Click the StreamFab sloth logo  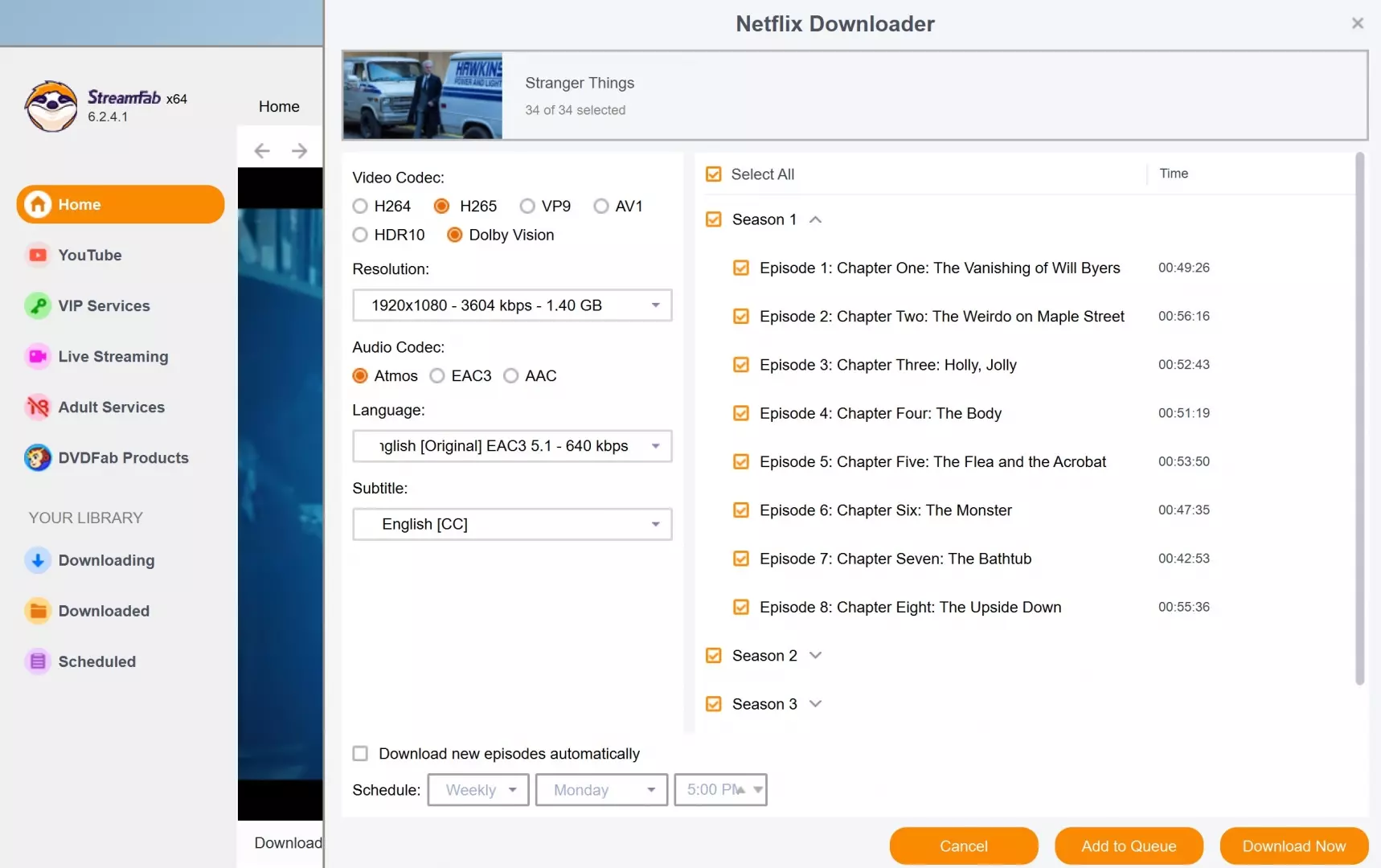(x=51, y=106)
